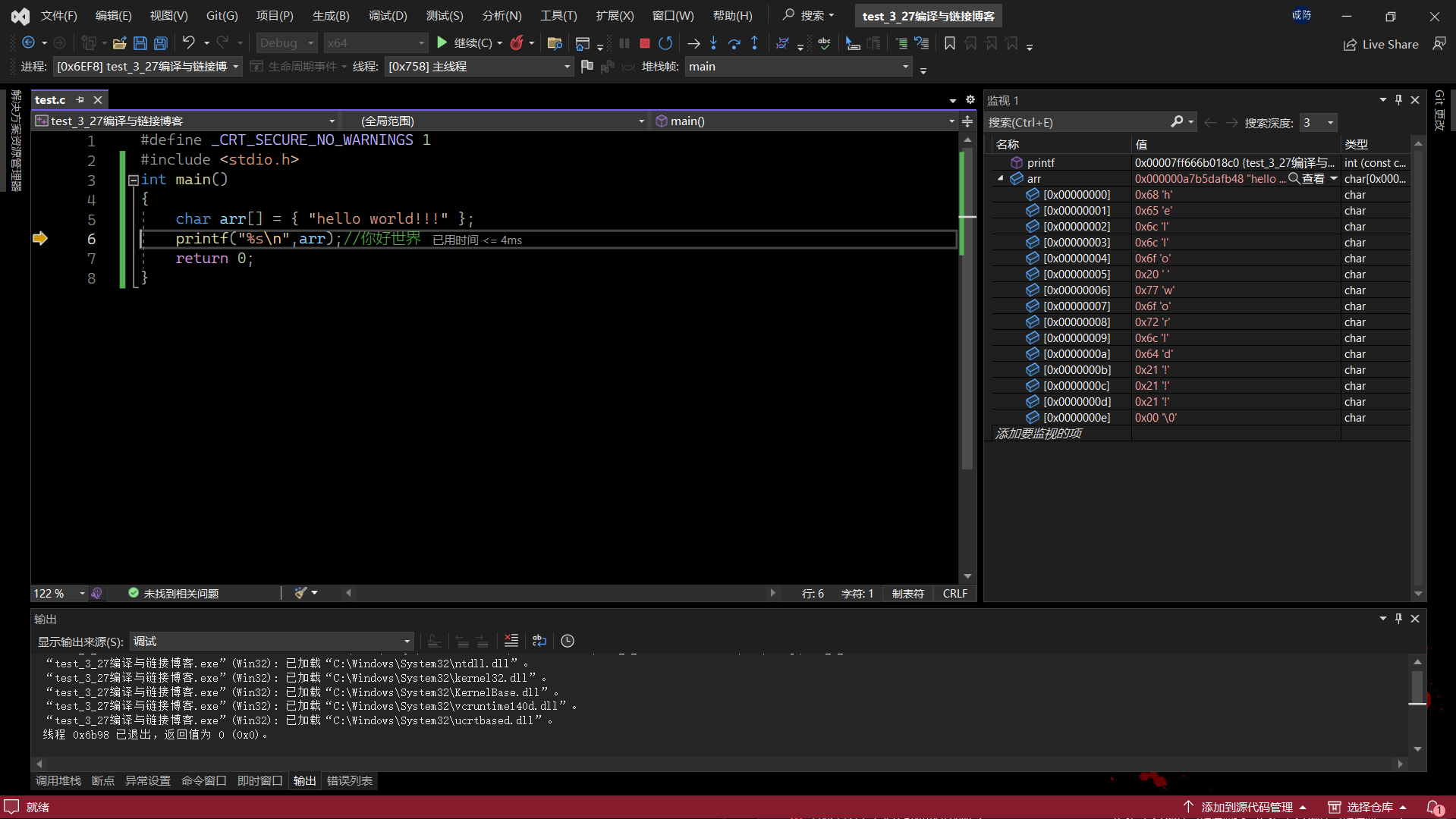
Task: Click the no issues found indicator
Action: (x=174, y=593)
